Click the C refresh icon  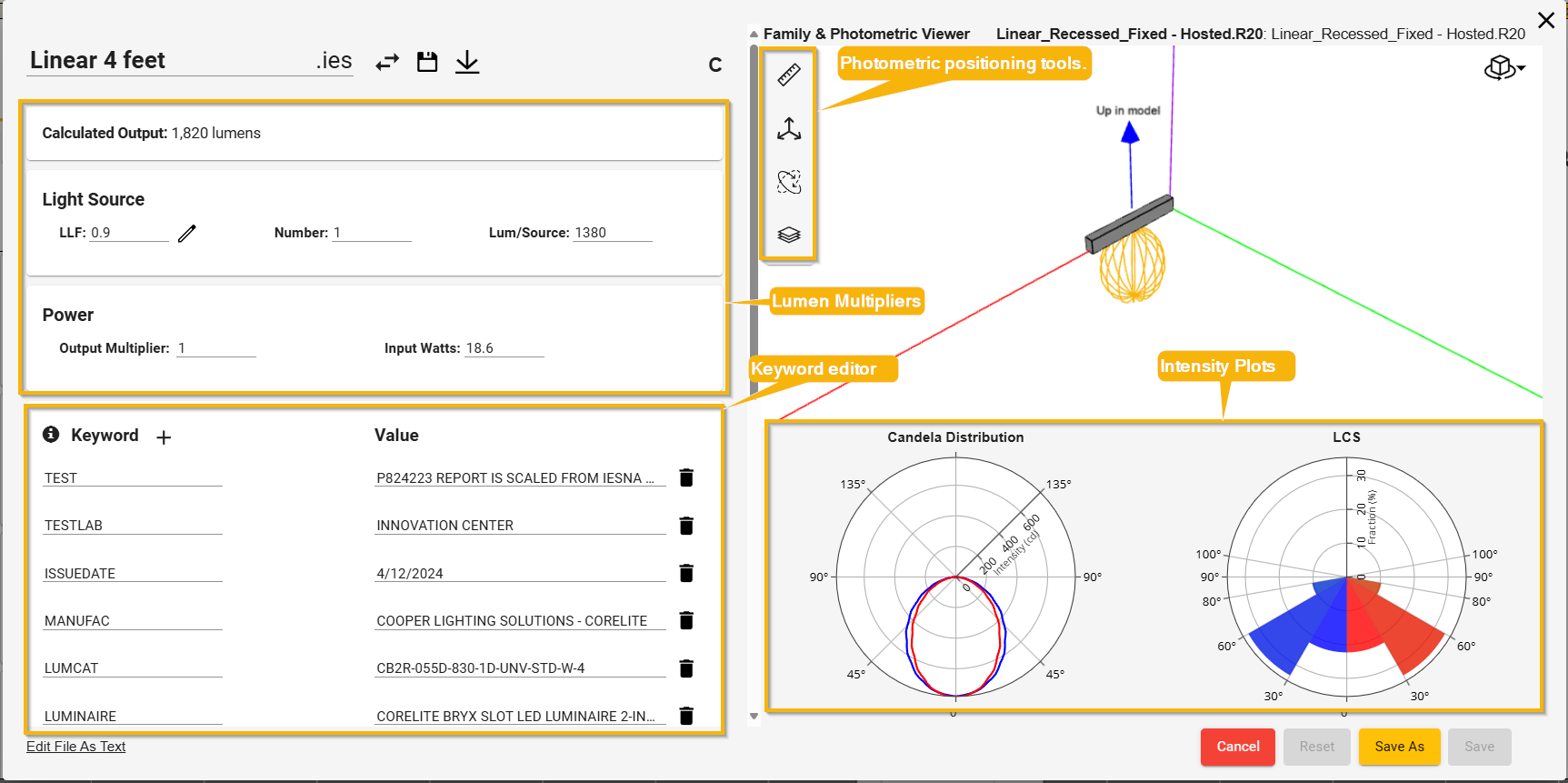pyautogui.click(x=715, y=65)
